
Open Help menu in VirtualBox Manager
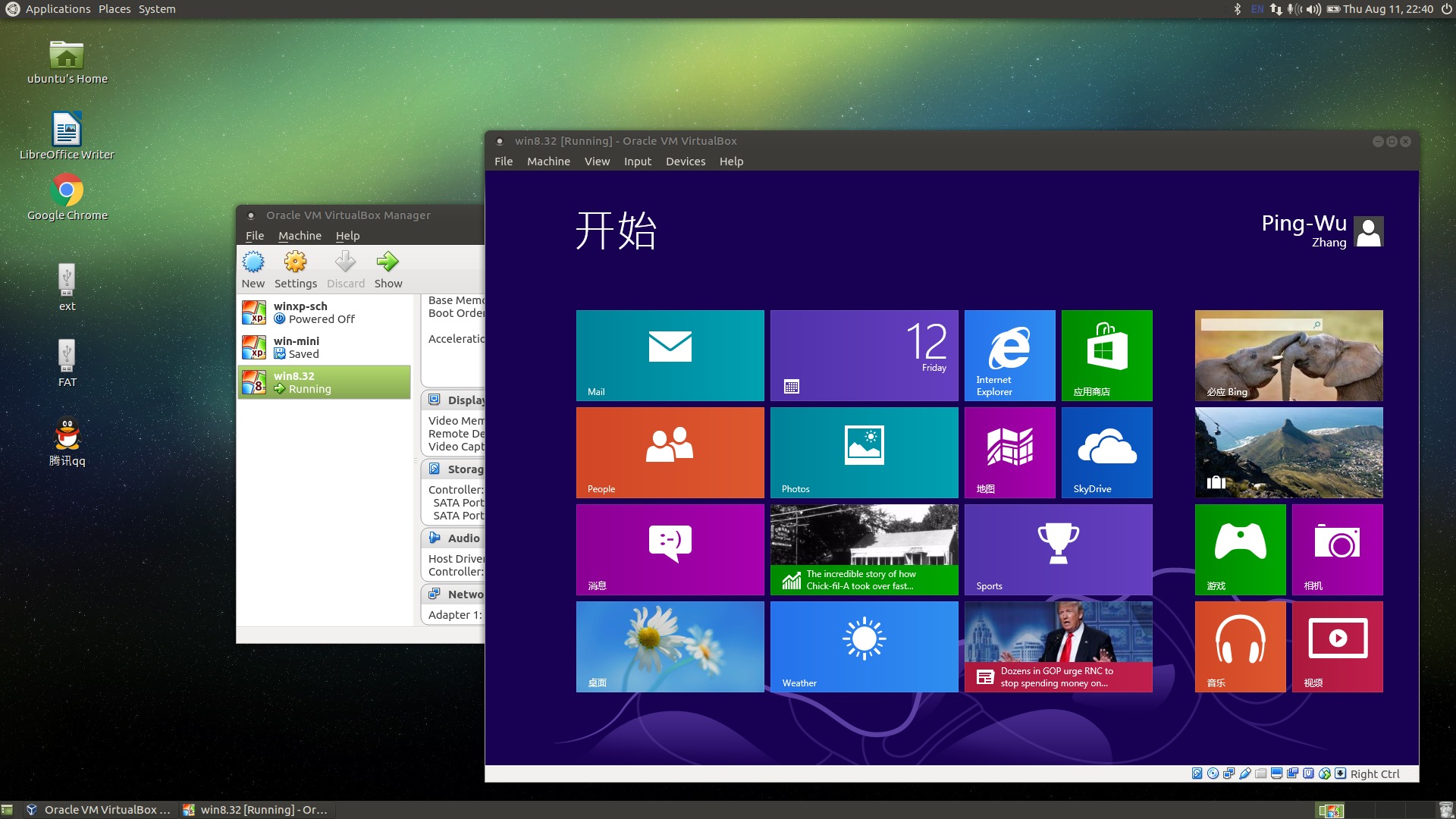coord(347,236)
